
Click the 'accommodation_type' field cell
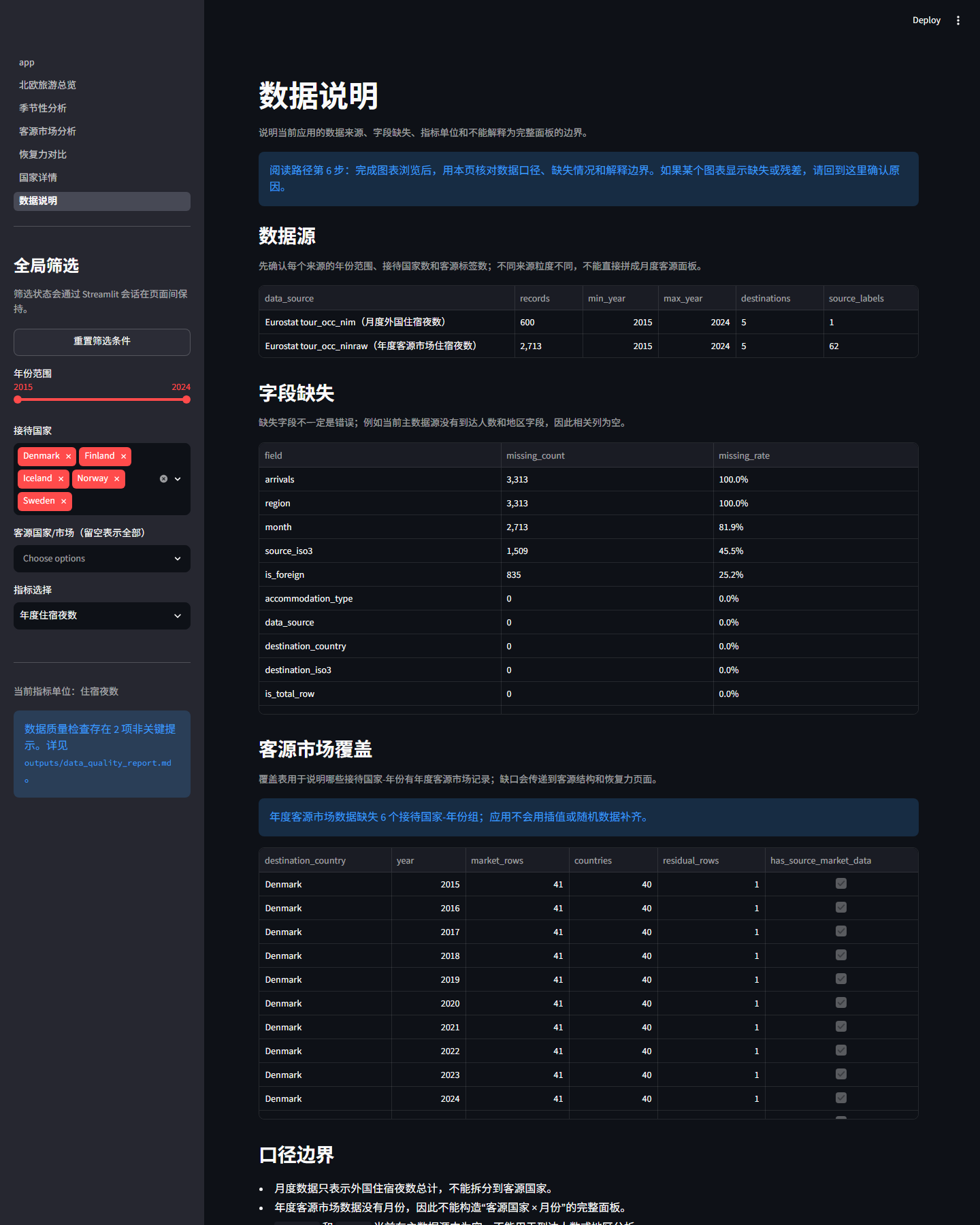pos(380,598)
